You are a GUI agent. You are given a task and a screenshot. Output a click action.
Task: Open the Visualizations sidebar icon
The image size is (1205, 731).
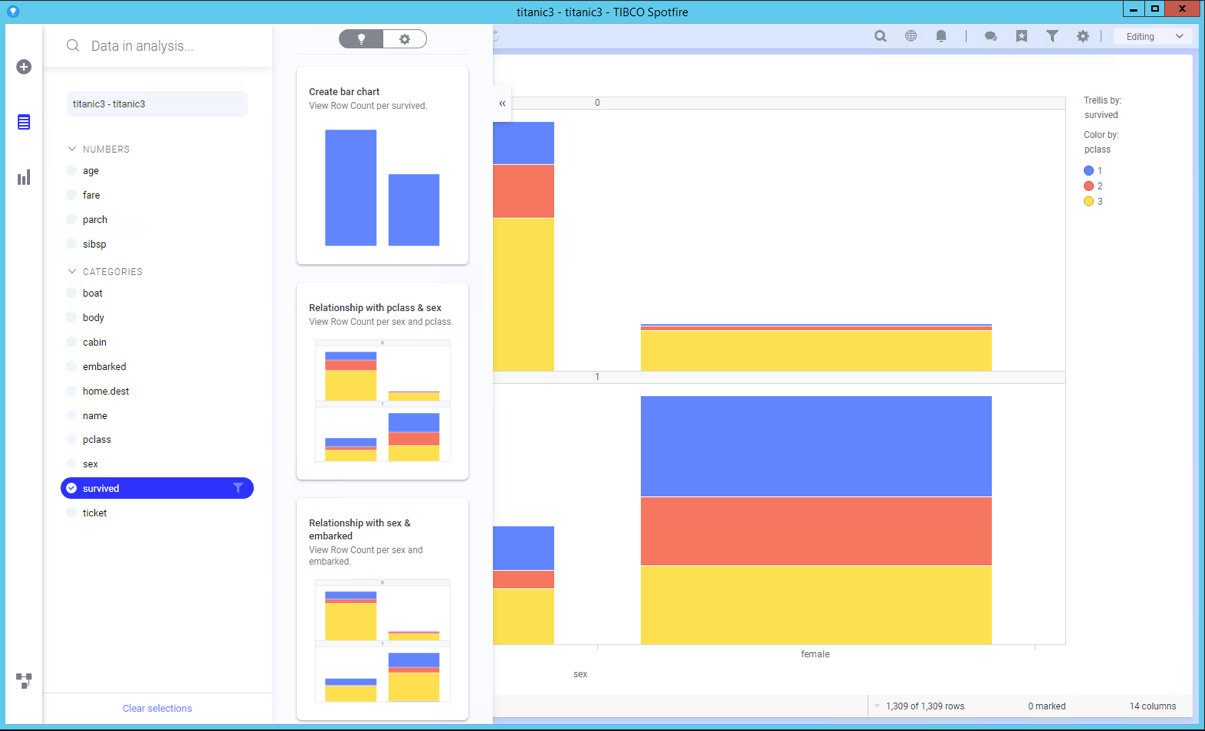click(x=23, y=176)
